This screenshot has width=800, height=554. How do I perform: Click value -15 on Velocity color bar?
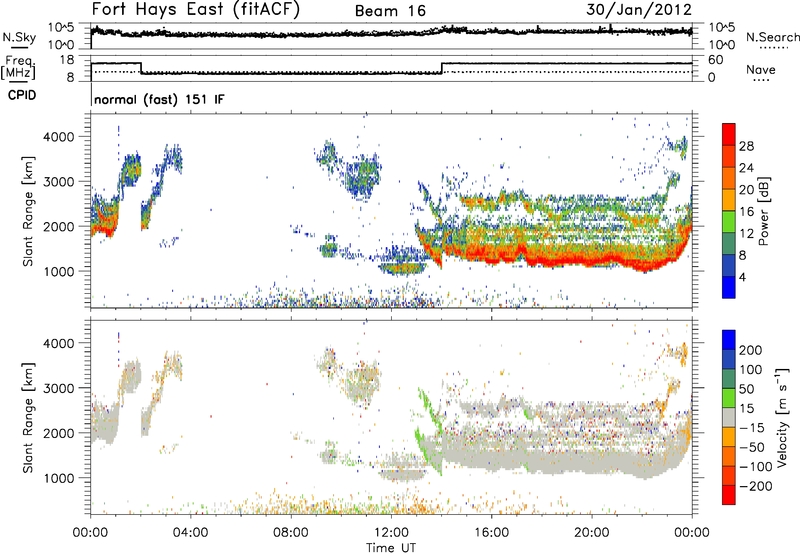[752, 428]
